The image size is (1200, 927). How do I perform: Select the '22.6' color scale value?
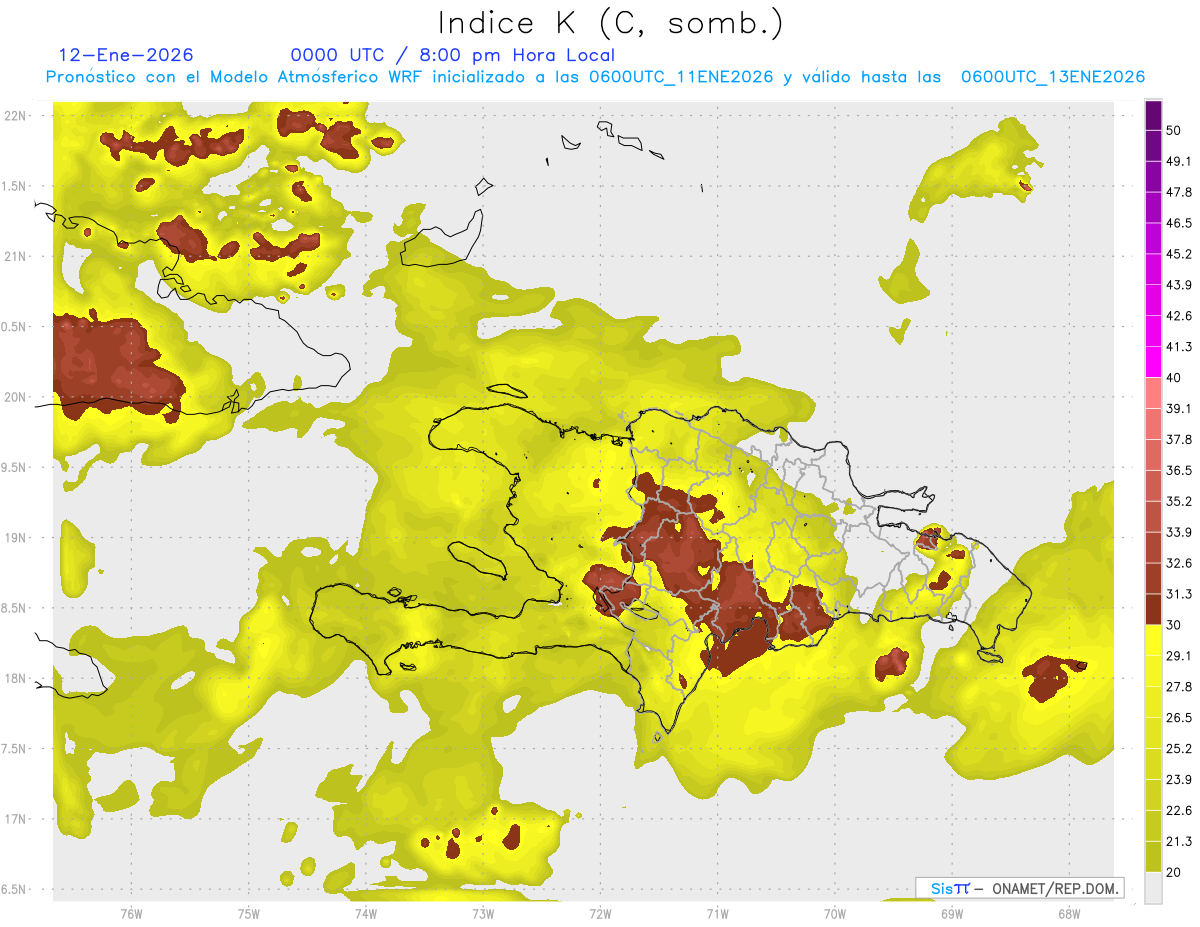[x=1179, y=810]
